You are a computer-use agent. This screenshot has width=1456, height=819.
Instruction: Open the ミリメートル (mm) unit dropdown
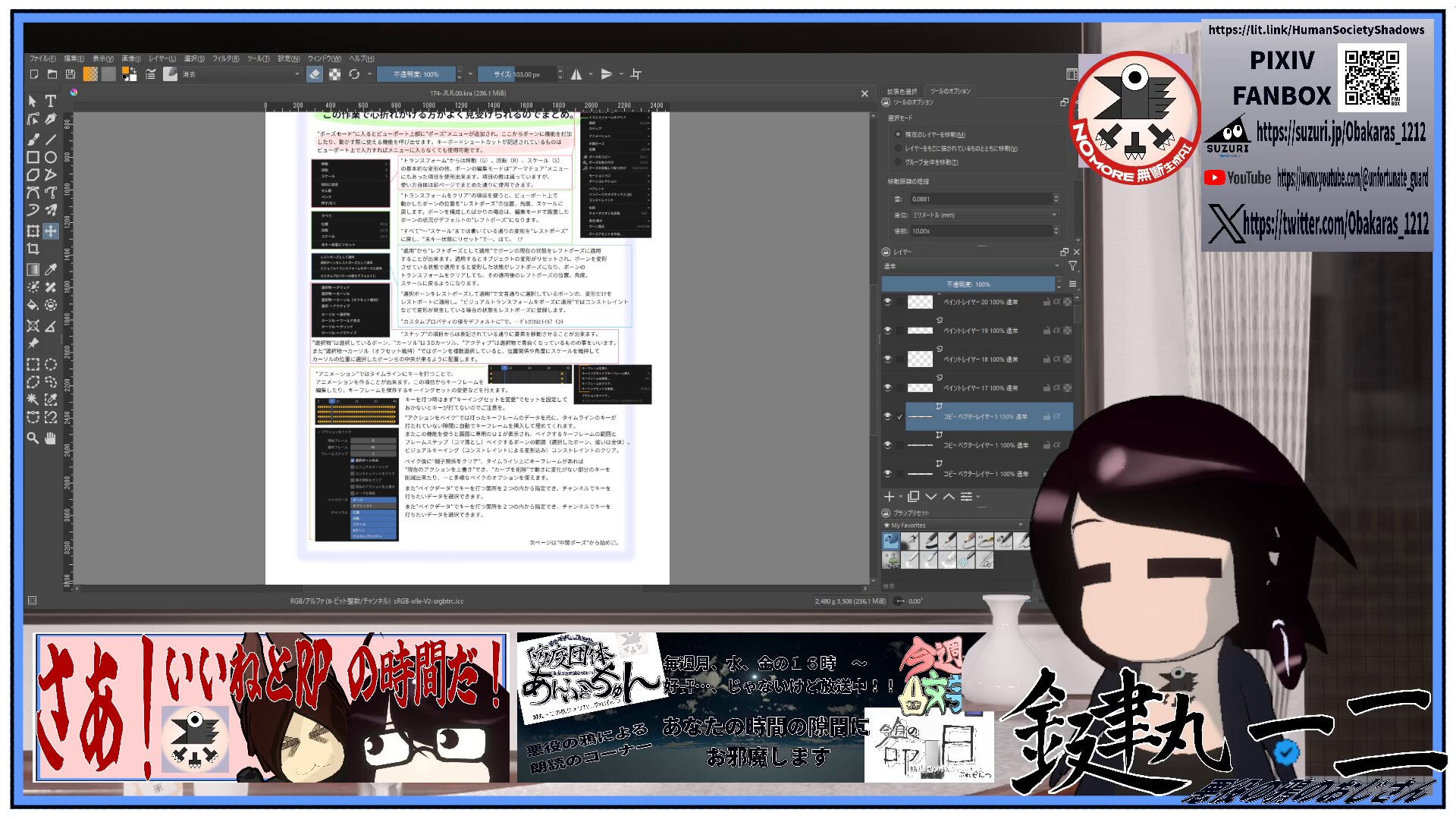[x=984, y=215]
